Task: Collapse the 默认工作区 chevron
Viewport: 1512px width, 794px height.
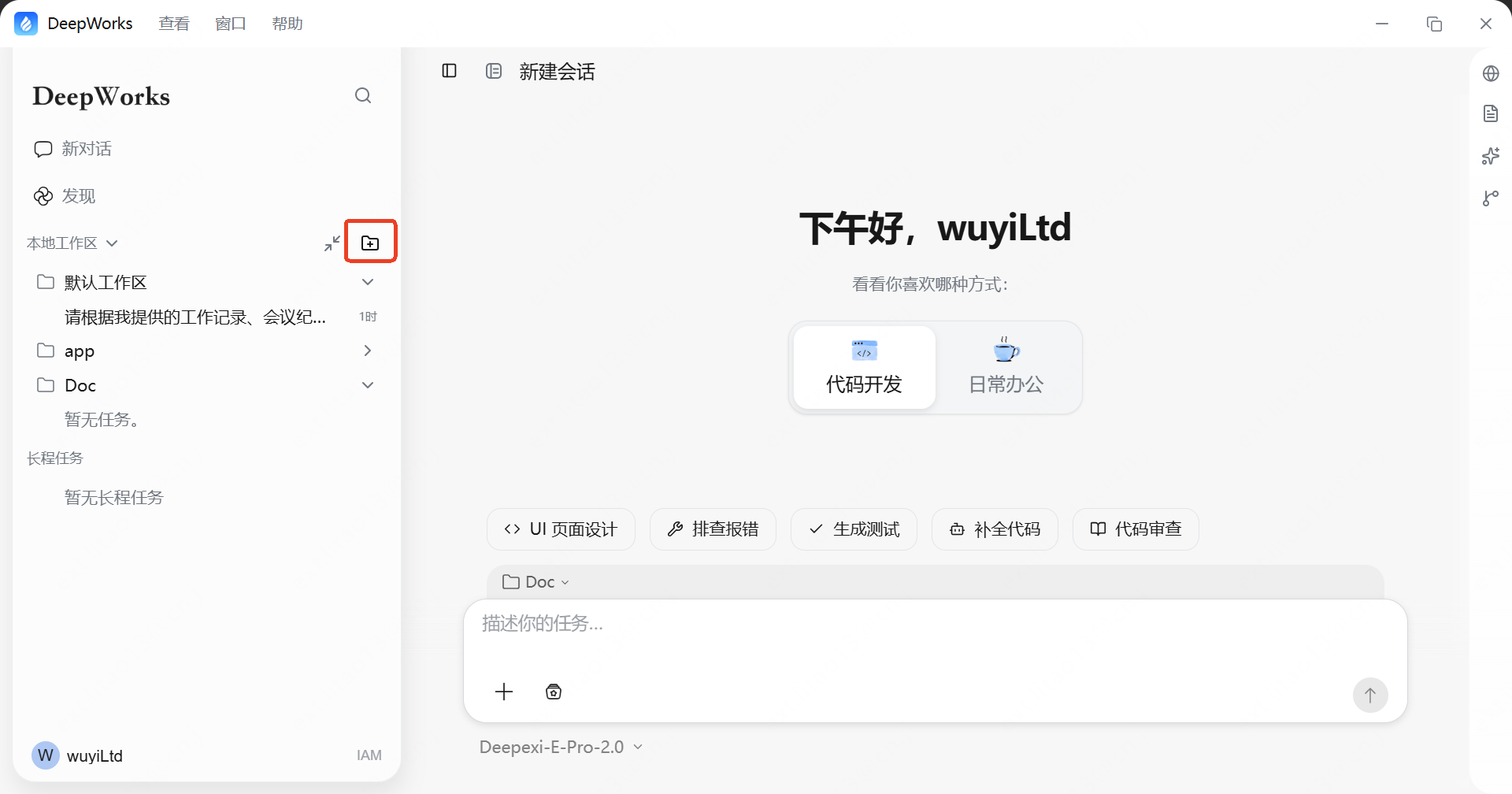Action: tap(368, 282)
